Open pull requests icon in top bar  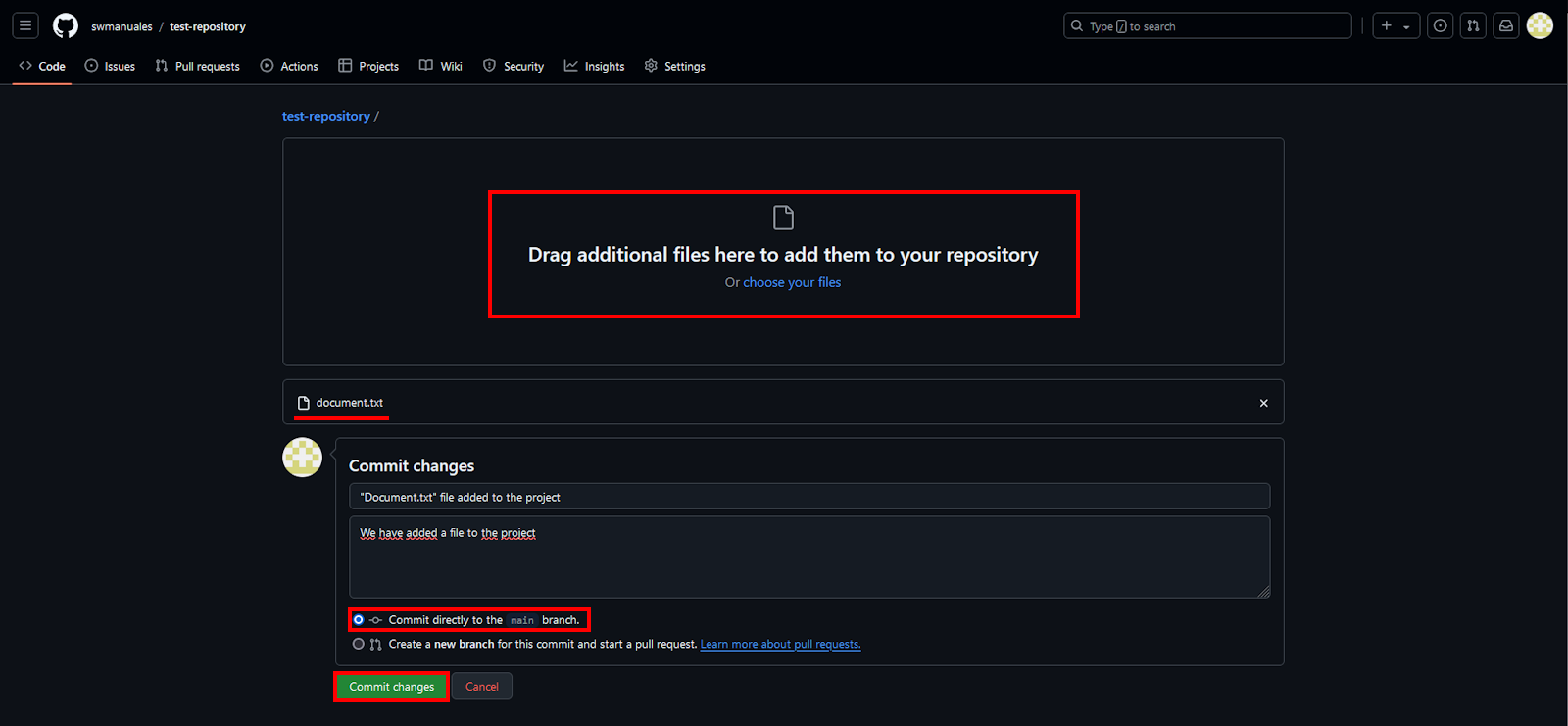click(x=1473, y=26)
